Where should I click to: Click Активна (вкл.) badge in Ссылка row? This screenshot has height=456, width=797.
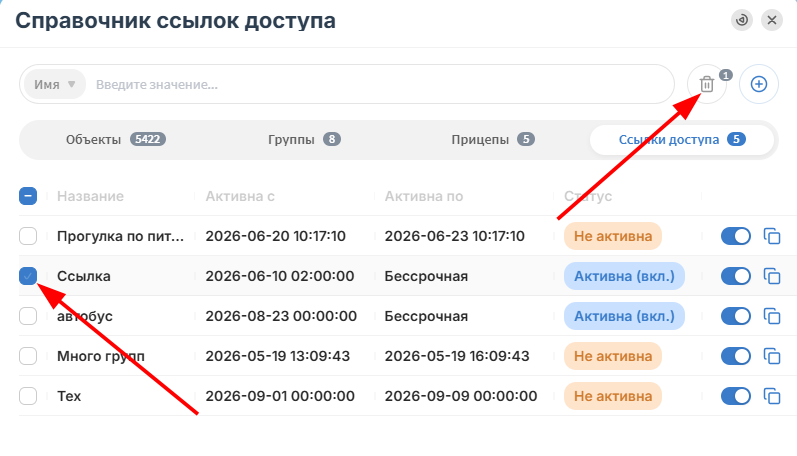click(624, 276)
